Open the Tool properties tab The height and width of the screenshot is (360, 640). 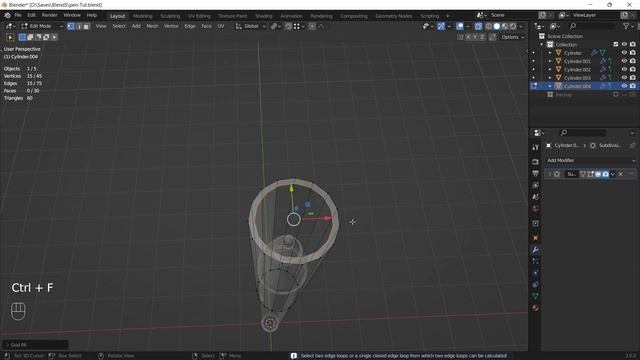[536, 147]
